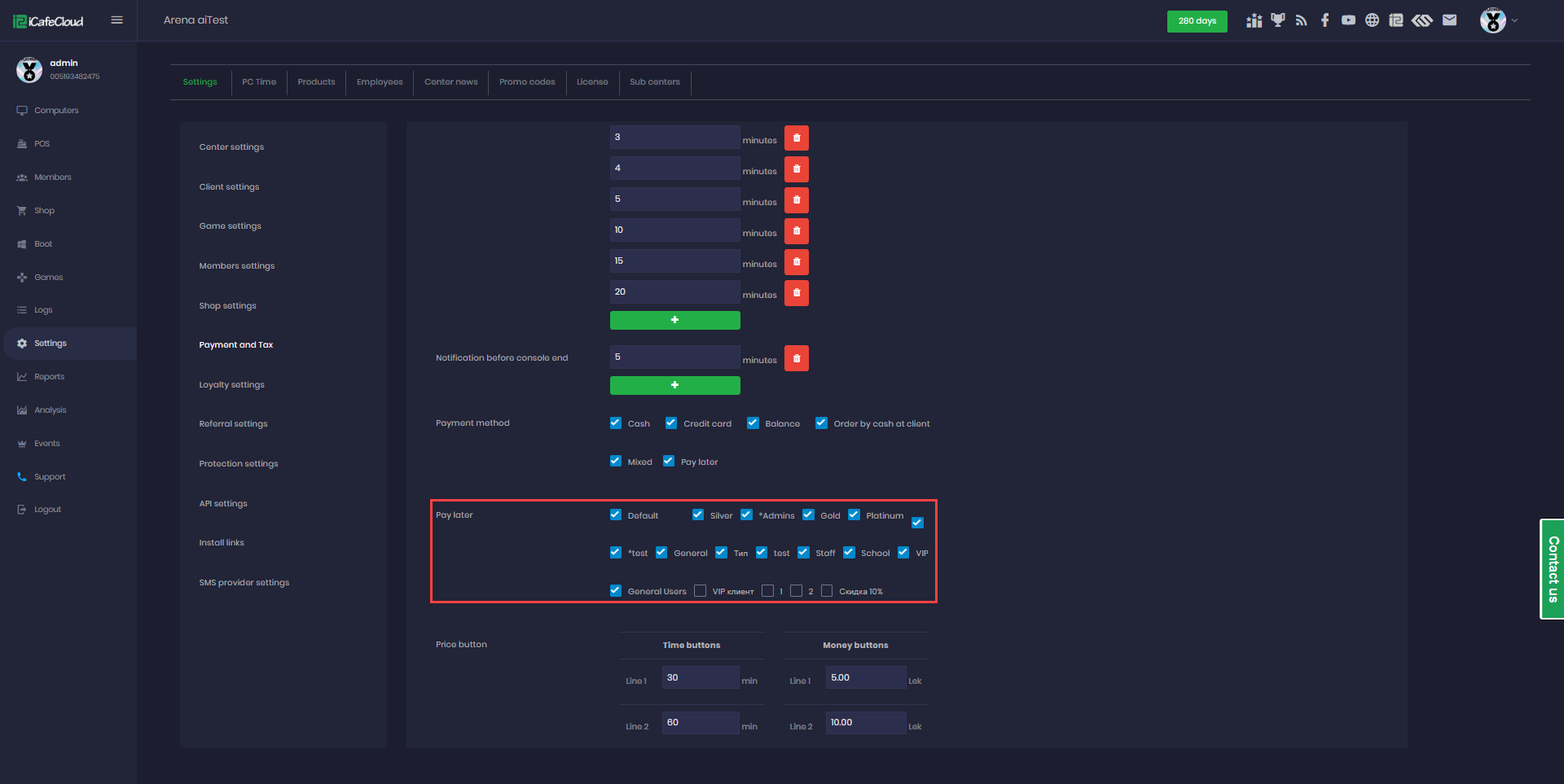Viewport: 1564px width, 784px height.
Task: Open the RSS feed icon
Action: click(1301, 20)
